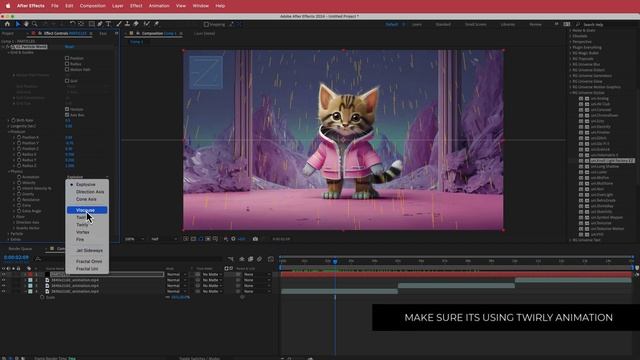Click the frame blending icon in timeline header
Screen dimensions: 640x360
tap(251, 259)
